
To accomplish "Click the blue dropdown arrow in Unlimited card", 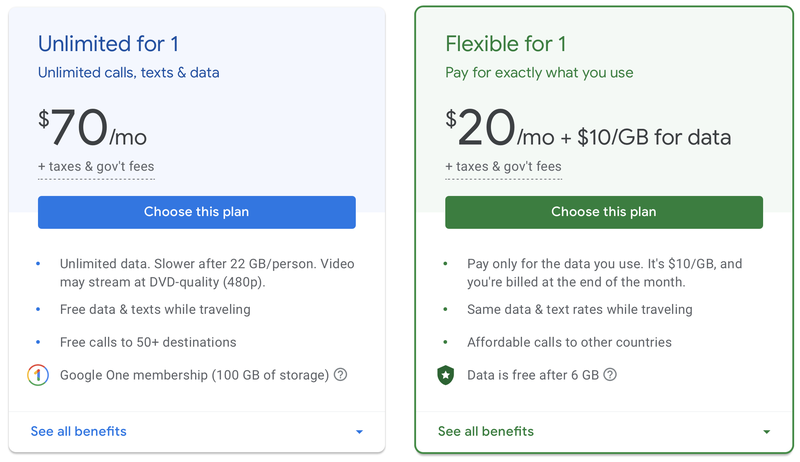I will pos(359,432).
